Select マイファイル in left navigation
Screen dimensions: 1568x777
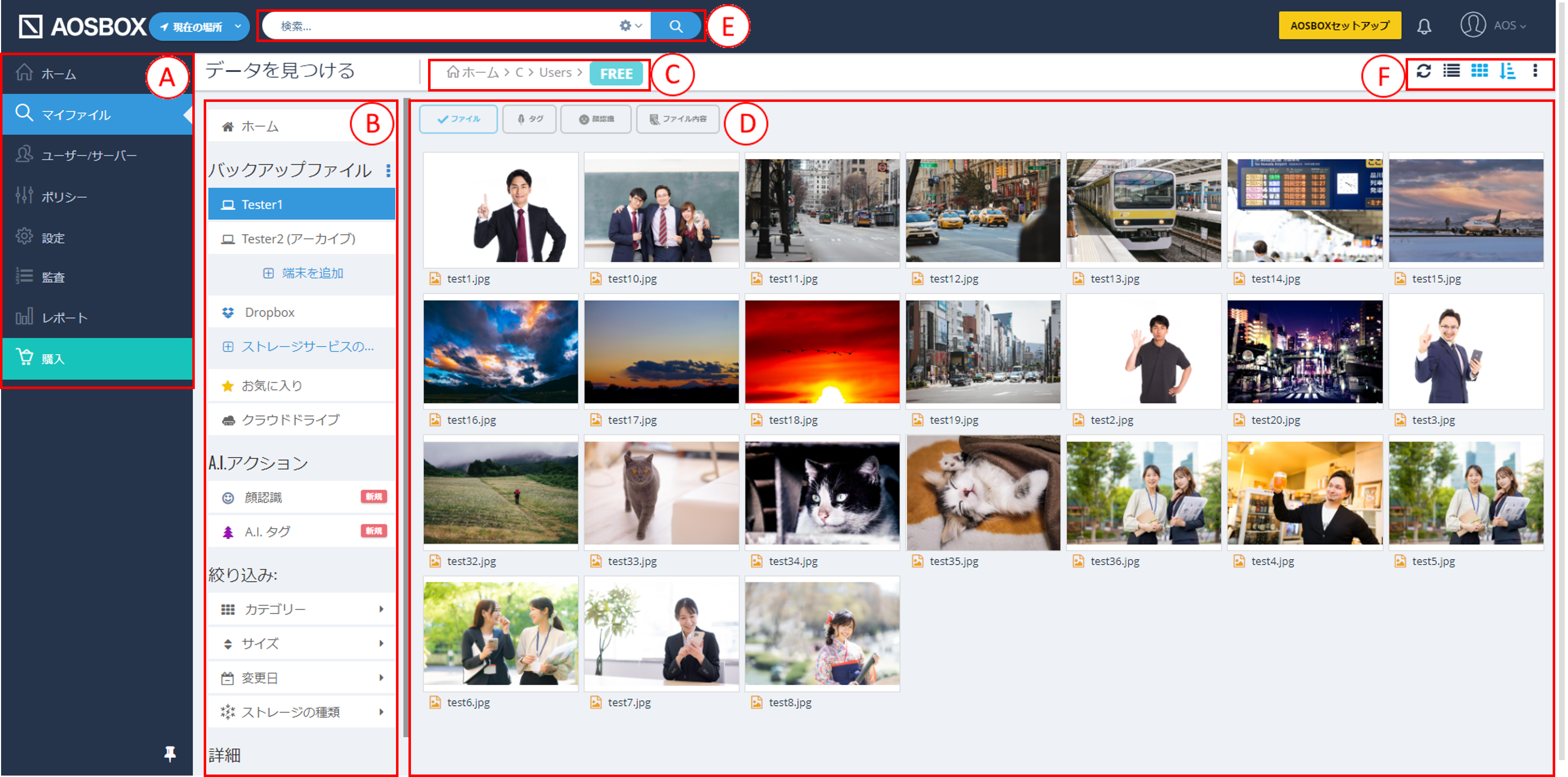pyautogui.click(x=97, y=114)
